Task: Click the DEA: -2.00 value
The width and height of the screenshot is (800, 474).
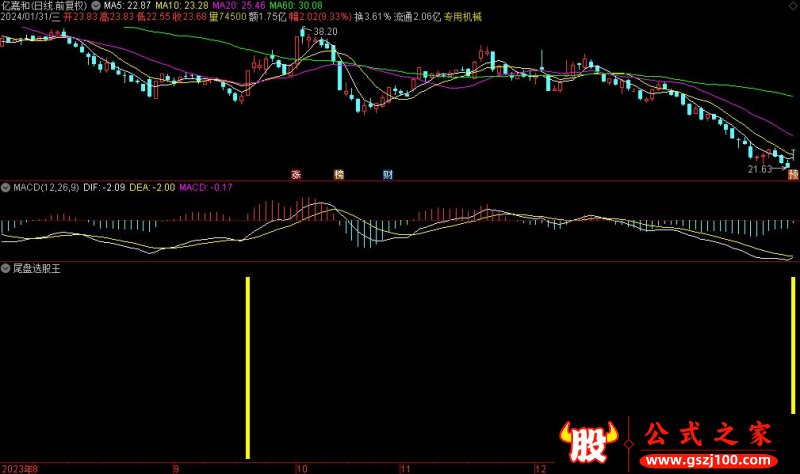Action: point(152,187)
